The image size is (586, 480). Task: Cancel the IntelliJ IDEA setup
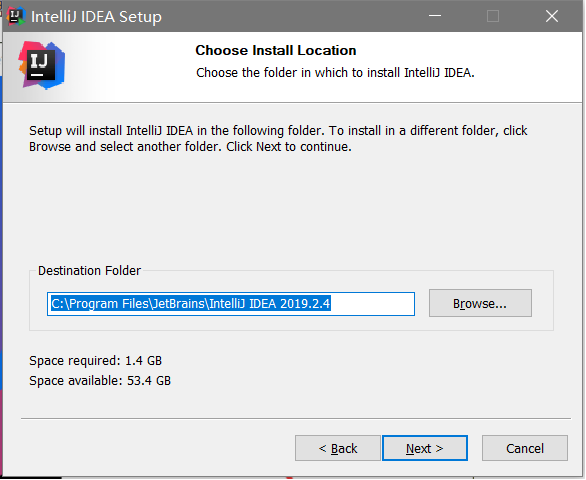tap(525, 448)
